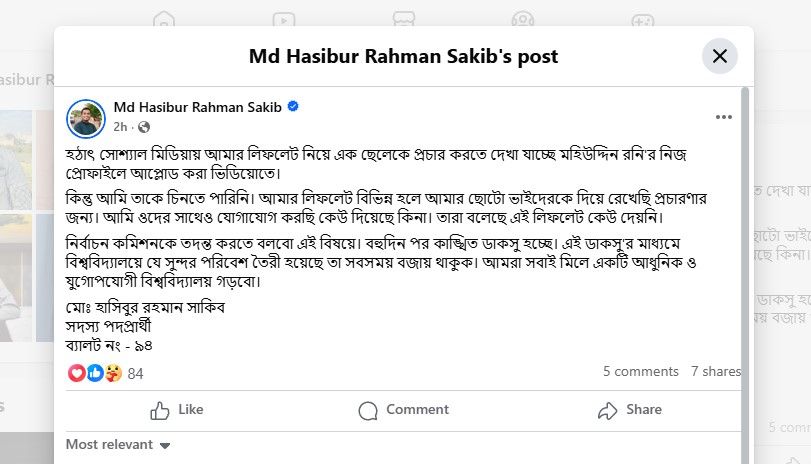The width and height of the screenshot is (811, 464).
Task: Open the three-dot post options menu
Action: click(724, 117)
